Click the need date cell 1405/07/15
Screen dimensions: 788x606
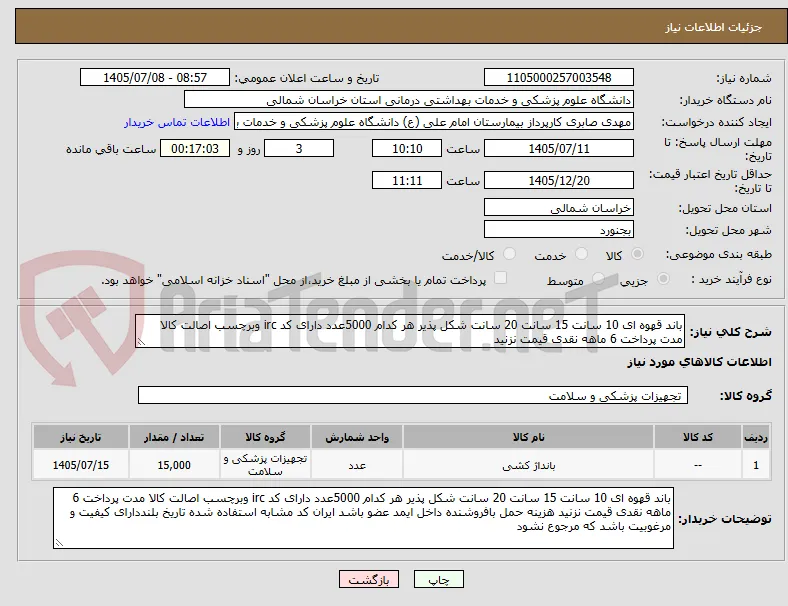(x=81, y=465)
